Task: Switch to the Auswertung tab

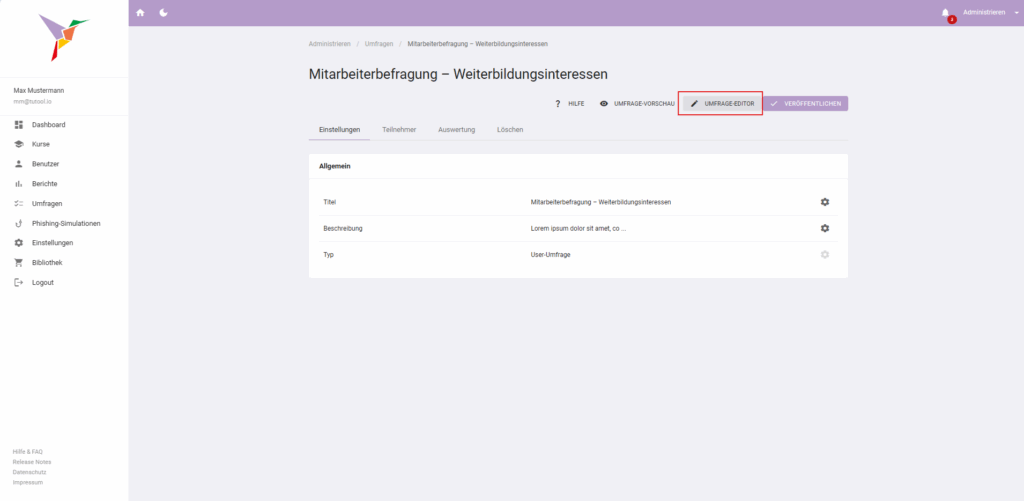Action: click(456, 130)
